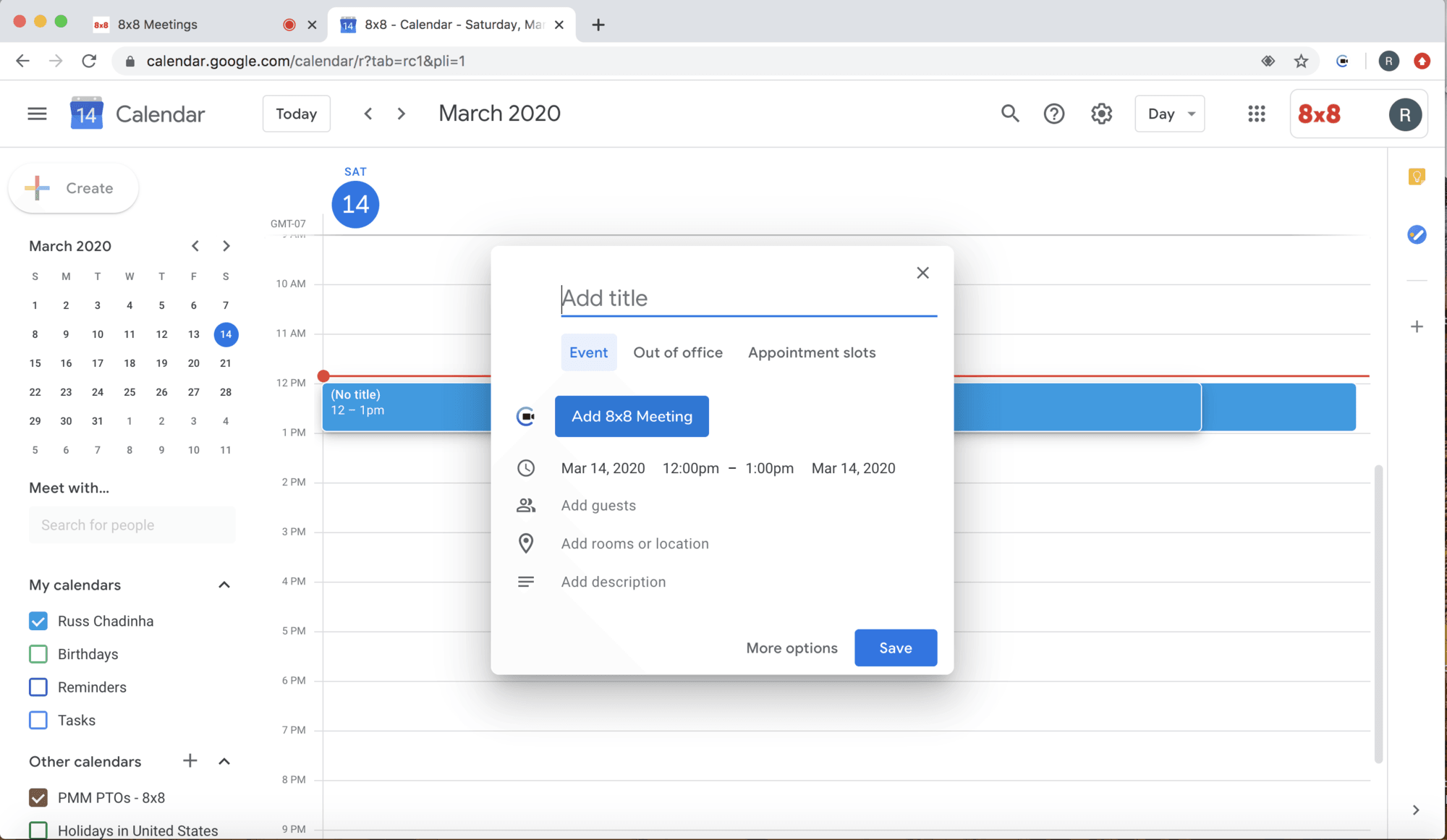This screenshot has width=1447, height=840.
Task: Focus the Add title field
Action: [749, 298]
